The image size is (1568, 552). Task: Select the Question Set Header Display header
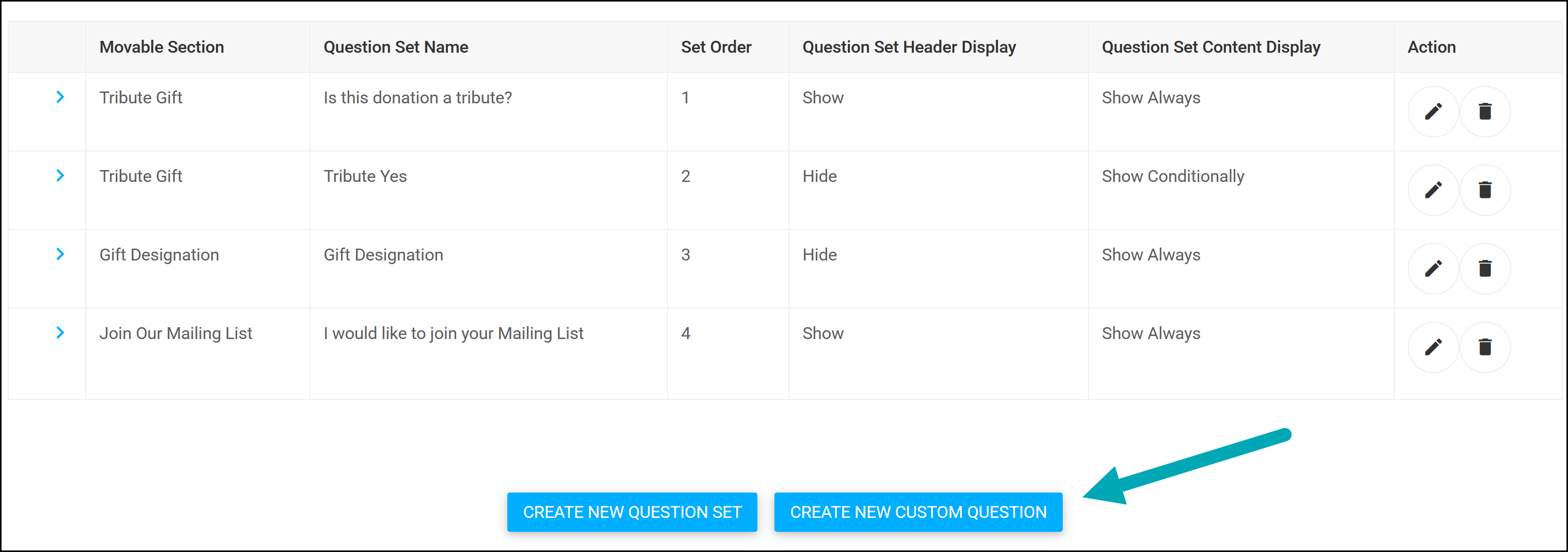tap(909, 47)
